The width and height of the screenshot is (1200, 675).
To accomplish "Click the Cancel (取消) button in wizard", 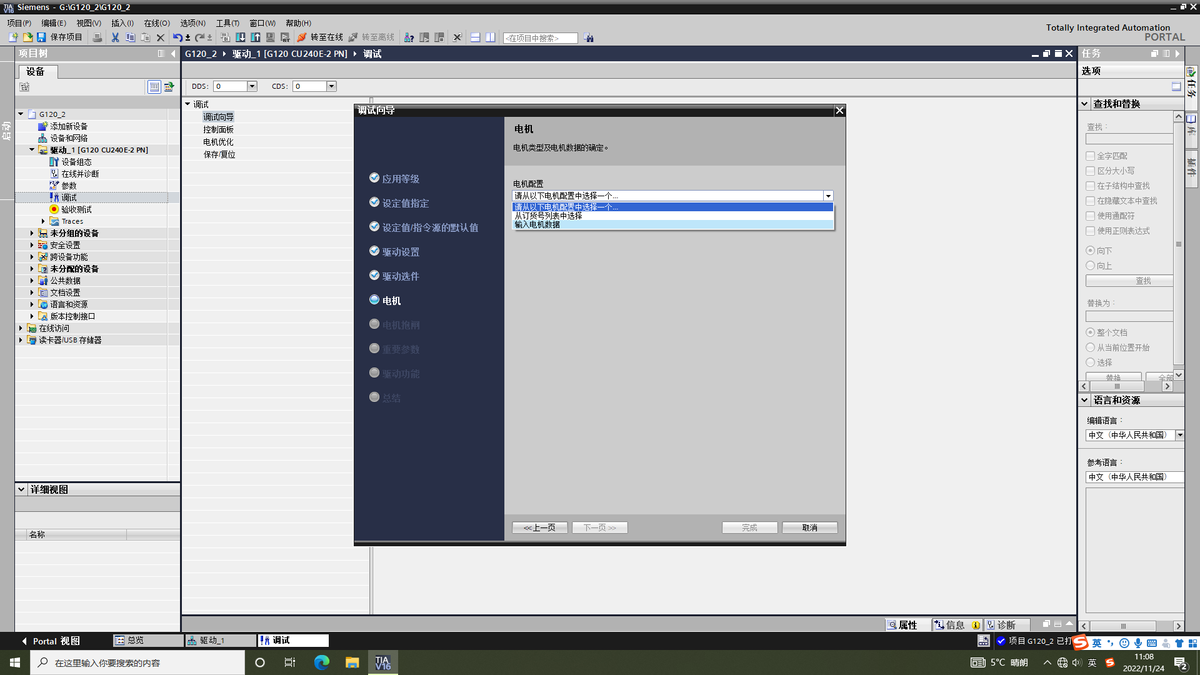I will point(809,527).
